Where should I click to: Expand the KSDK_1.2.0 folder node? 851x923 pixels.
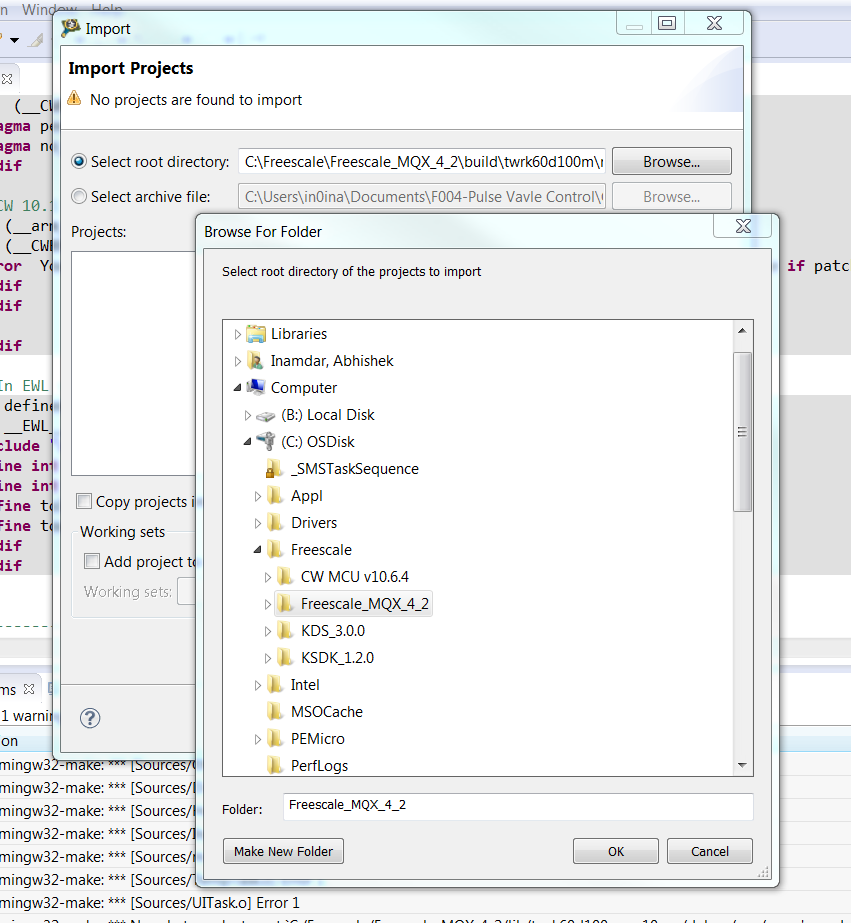pyautogui.click(x=268, y=658)
